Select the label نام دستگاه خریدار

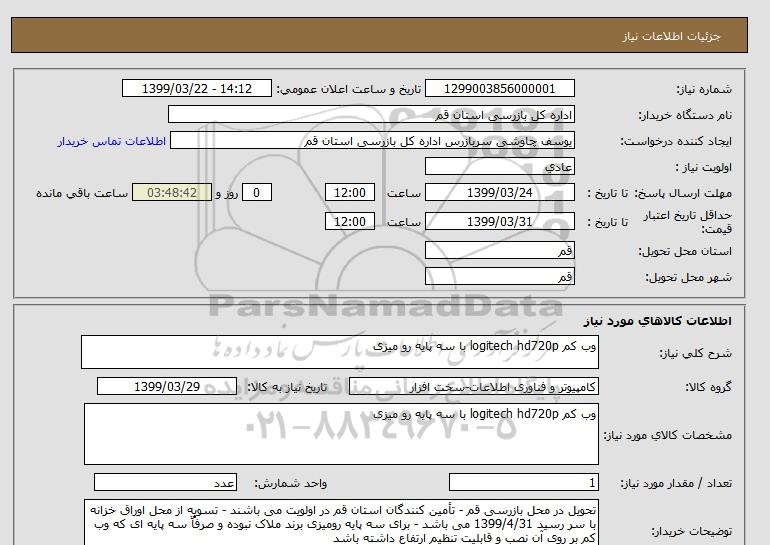685,115
